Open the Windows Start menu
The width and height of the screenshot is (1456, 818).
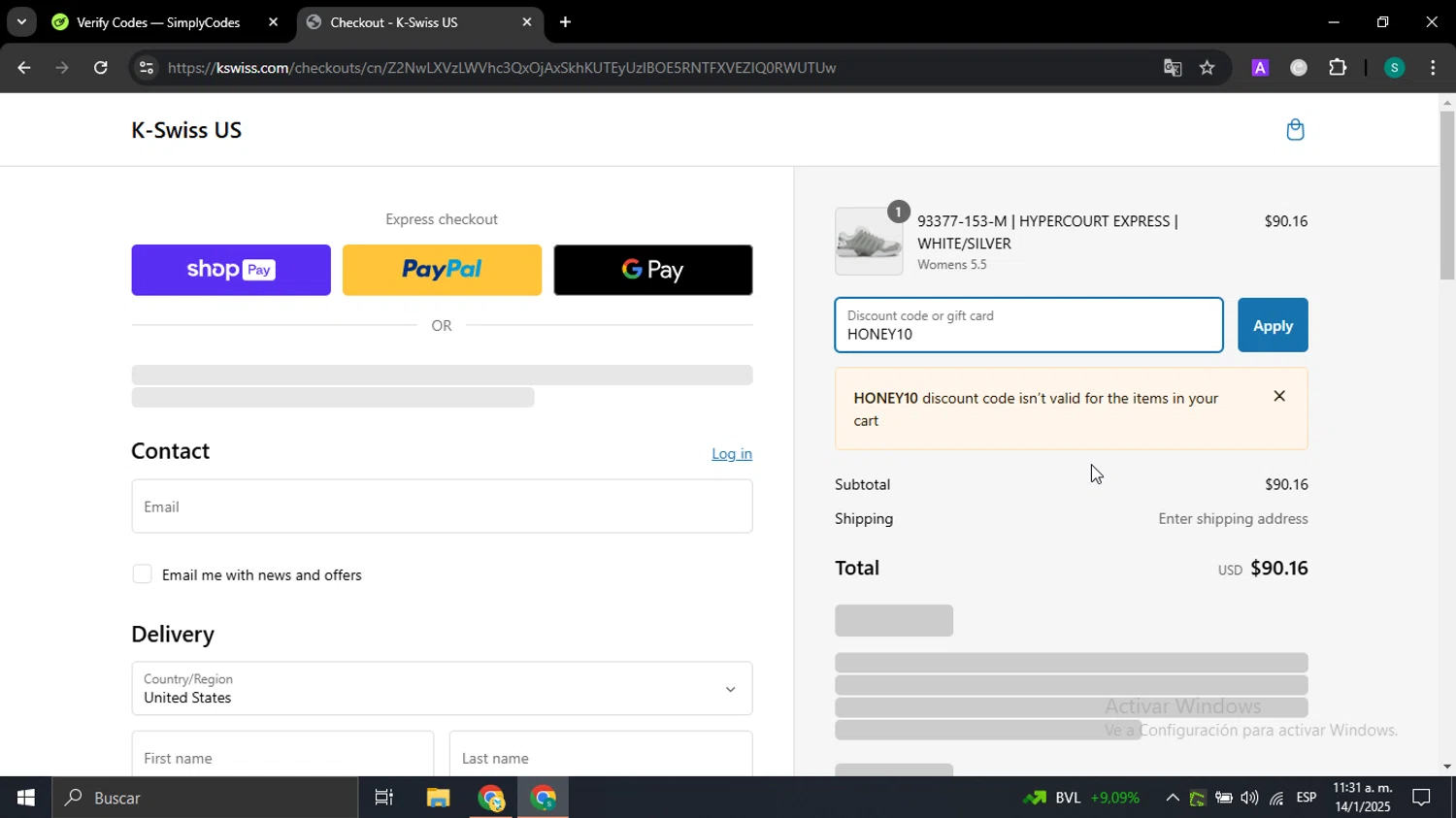(25, 798)
